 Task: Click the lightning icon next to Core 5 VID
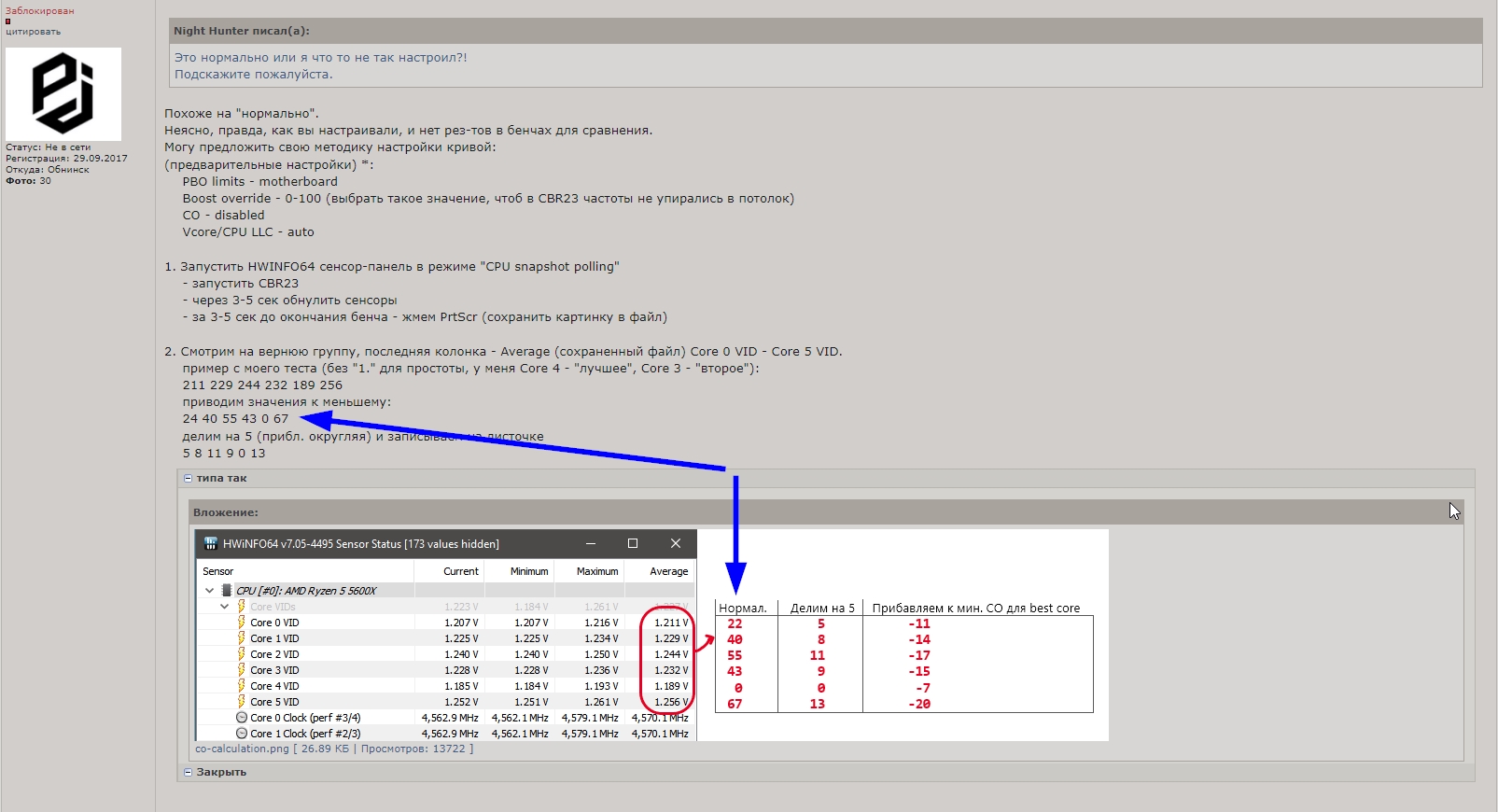[241, 702]
